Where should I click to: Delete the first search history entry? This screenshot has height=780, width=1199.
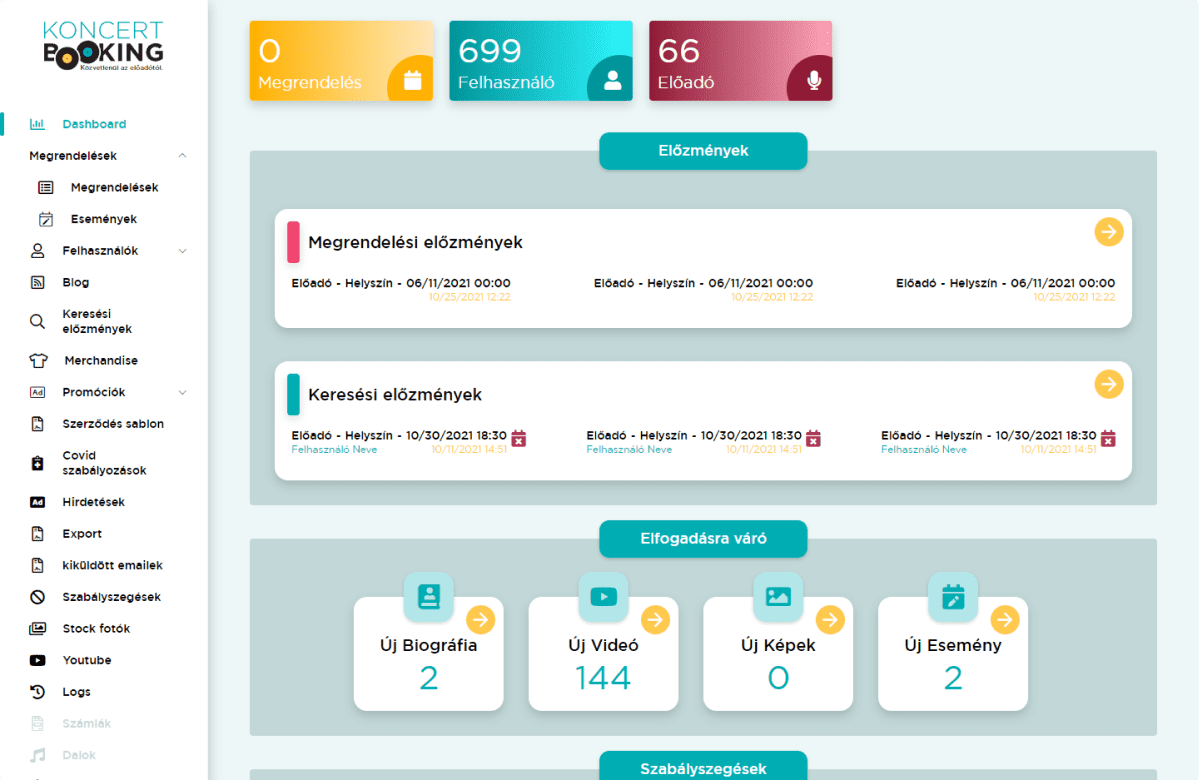[x=518, y=438]
